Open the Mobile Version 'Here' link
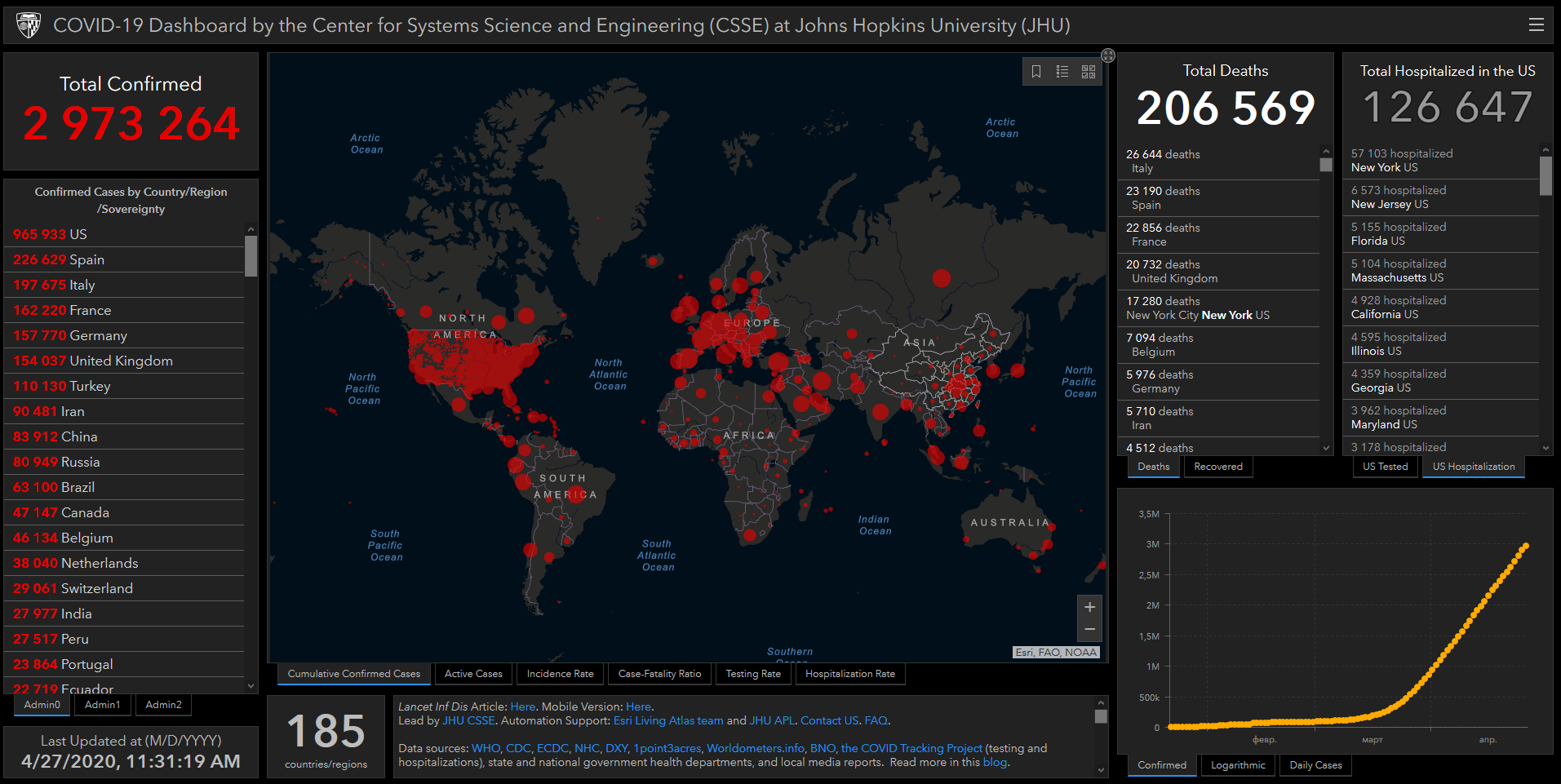The width and height of the screenshot is (1561, 784). [x=638, y=707]
